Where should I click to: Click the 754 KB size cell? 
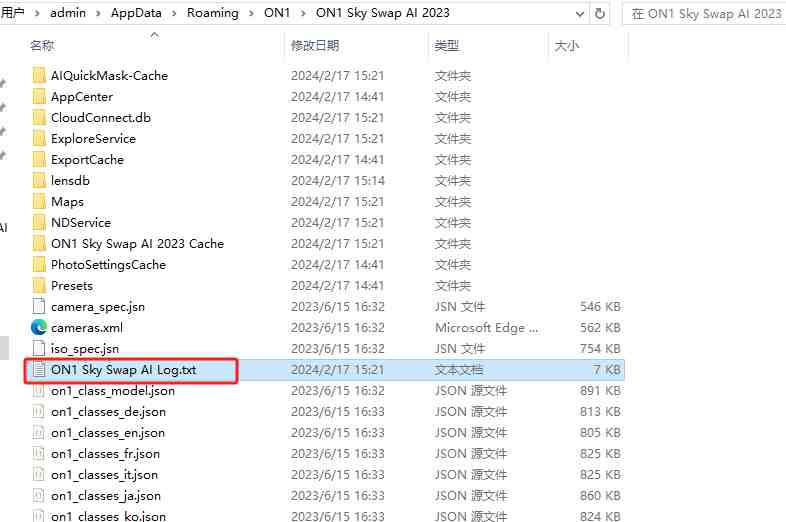pyautogui.click(x=600, y=349)
